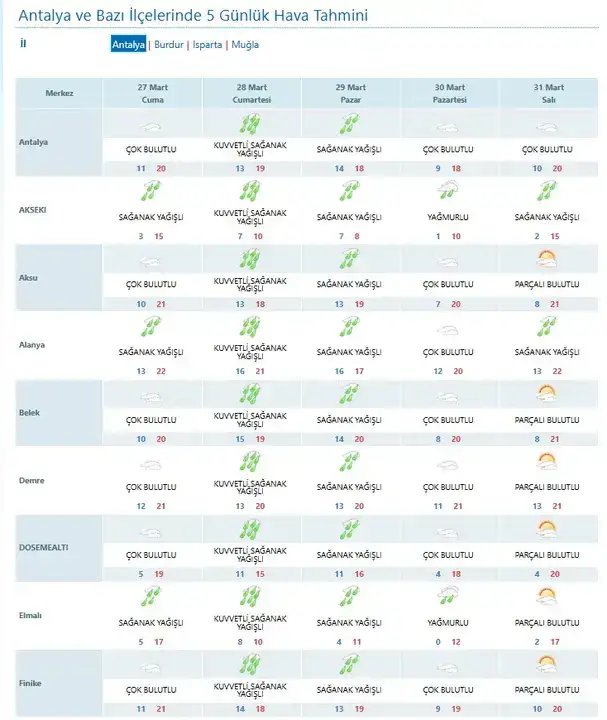Viewport: 607px width, 720px height.
Task: Click the 31 Mart Salı column header
Action: point(547,94)
